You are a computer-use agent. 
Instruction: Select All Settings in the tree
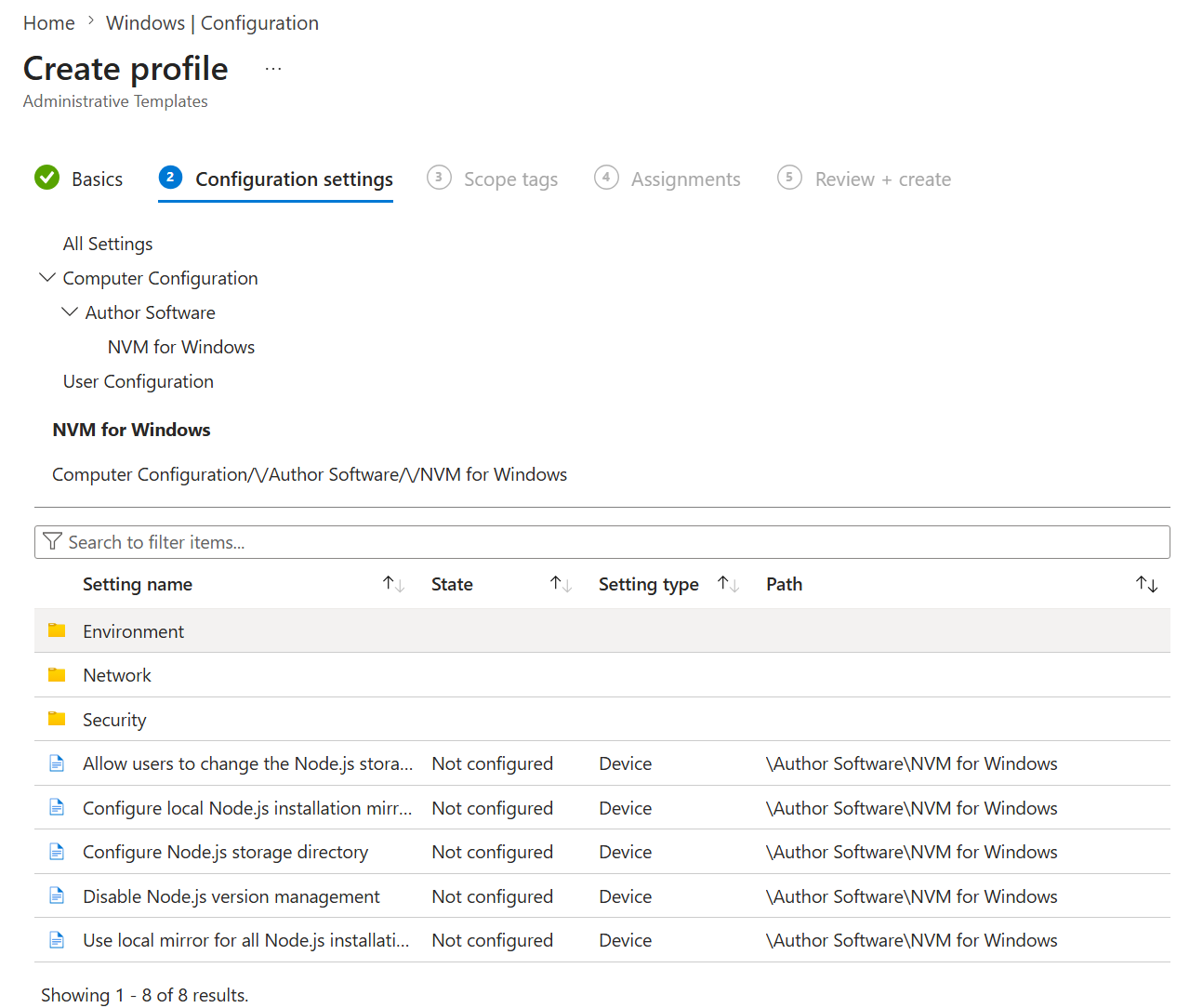click(x=108, y=244)
